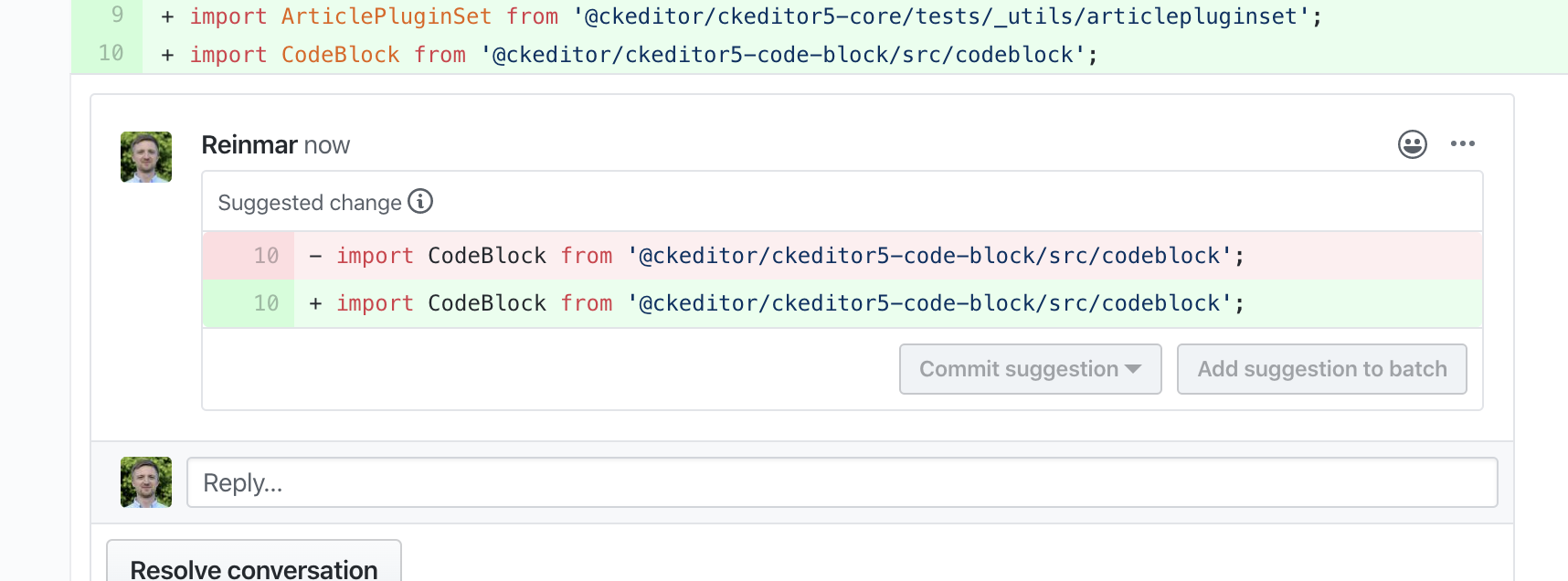1568x581 pixels.
Task: Select the green added import line
Action: [786, 302]
